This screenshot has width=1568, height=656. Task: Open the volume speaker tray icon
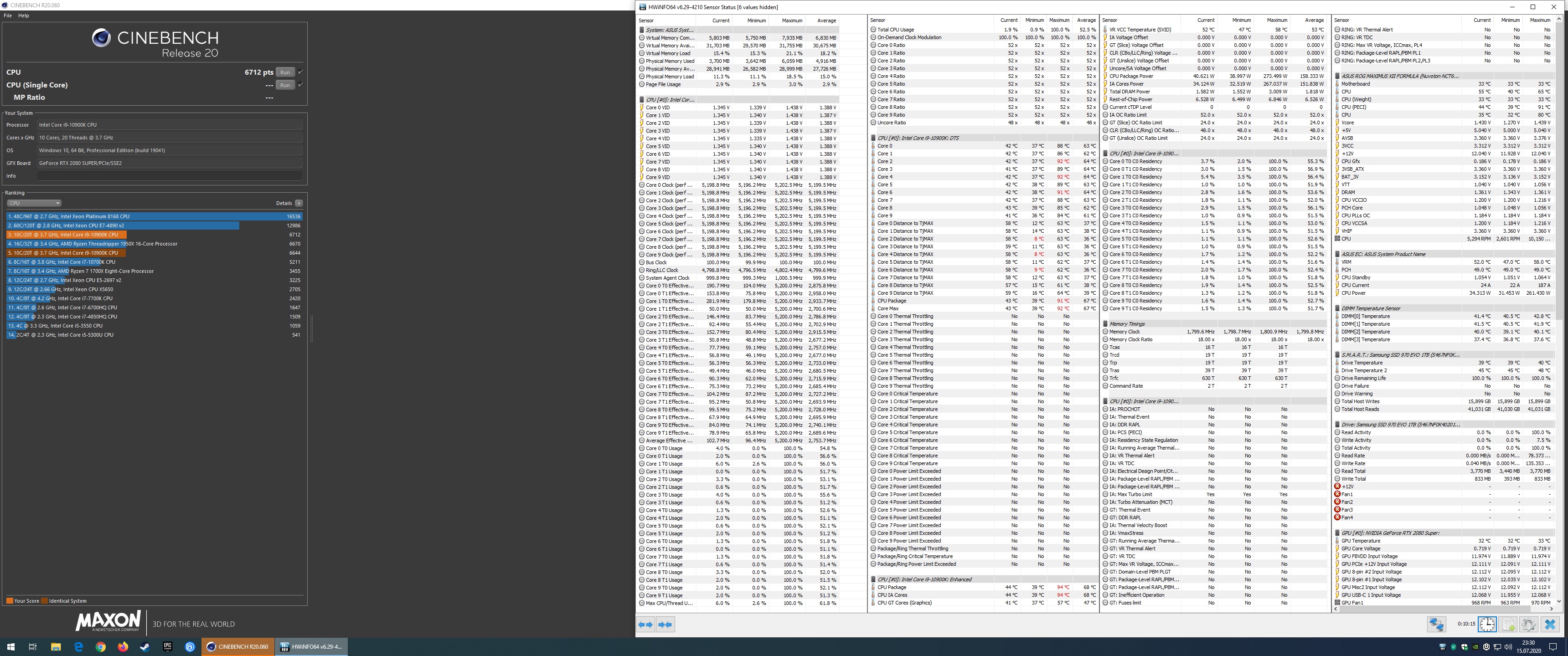click(1508, 647)
